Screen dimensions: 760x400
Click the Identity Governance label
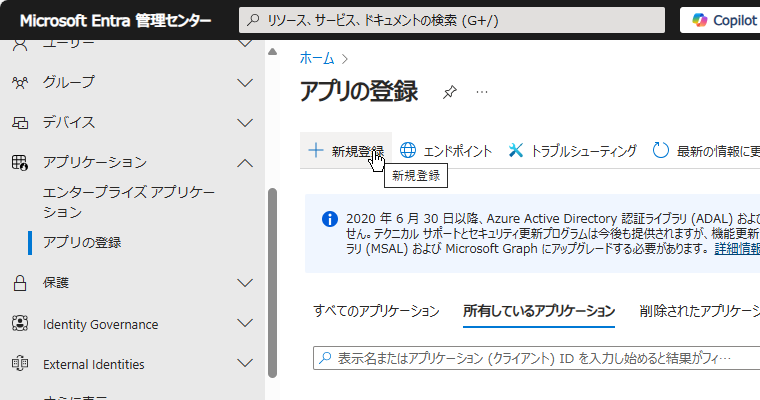coord(100,324)
